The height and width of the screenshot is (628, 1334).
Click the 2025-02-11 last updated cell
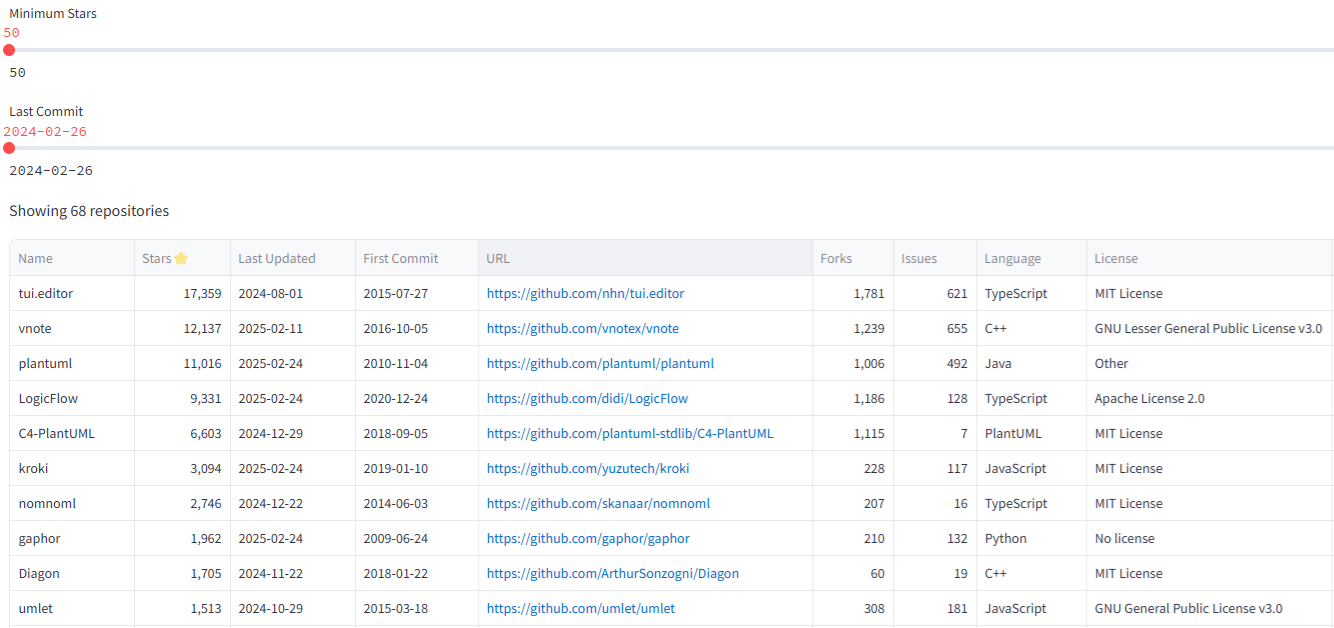(293, 329)
